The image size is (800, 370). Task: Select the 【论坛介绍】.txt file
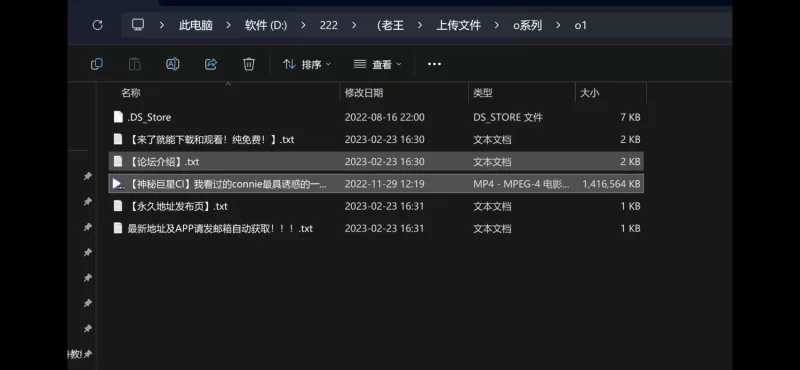pyautogui.click(x=376, y=162)
